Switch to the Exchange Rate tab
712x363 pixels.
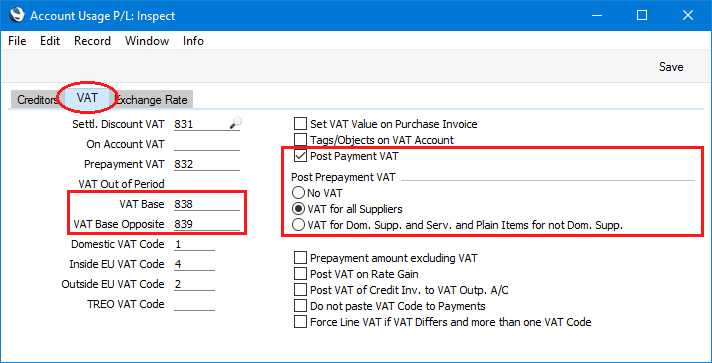click(x=153, y=100)
